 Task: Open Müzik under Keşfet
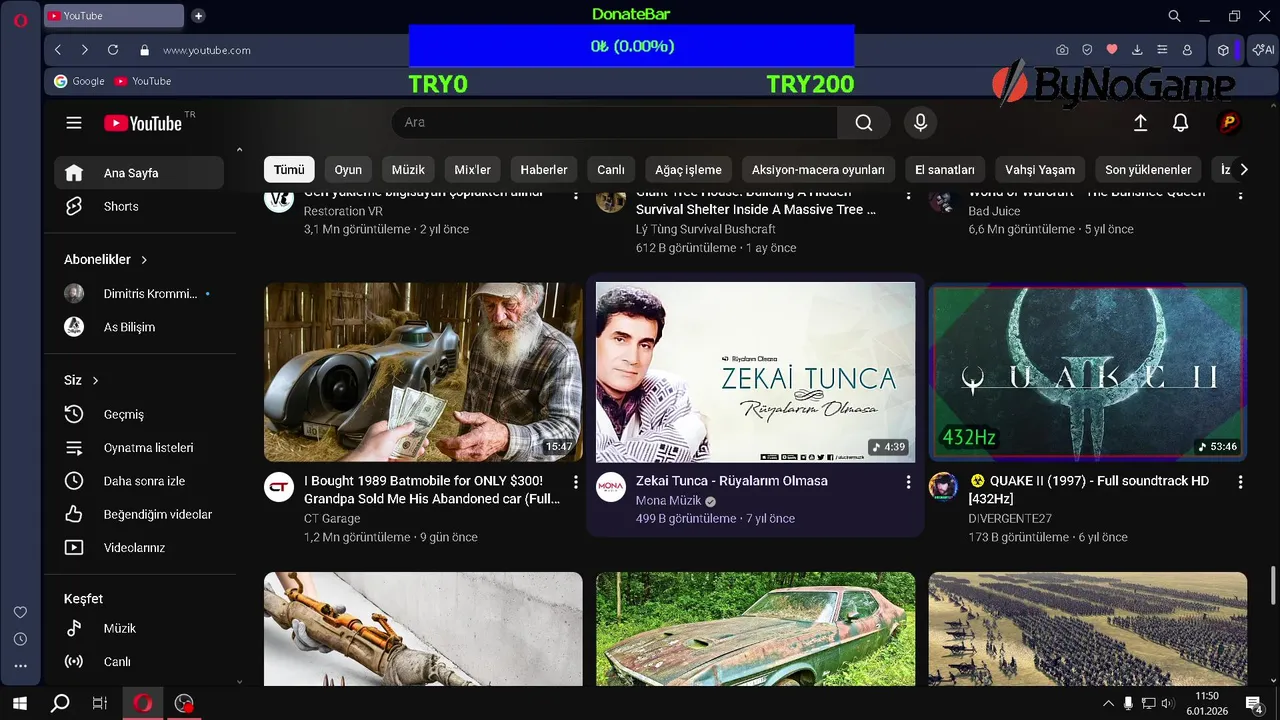(x=139, y=628)
